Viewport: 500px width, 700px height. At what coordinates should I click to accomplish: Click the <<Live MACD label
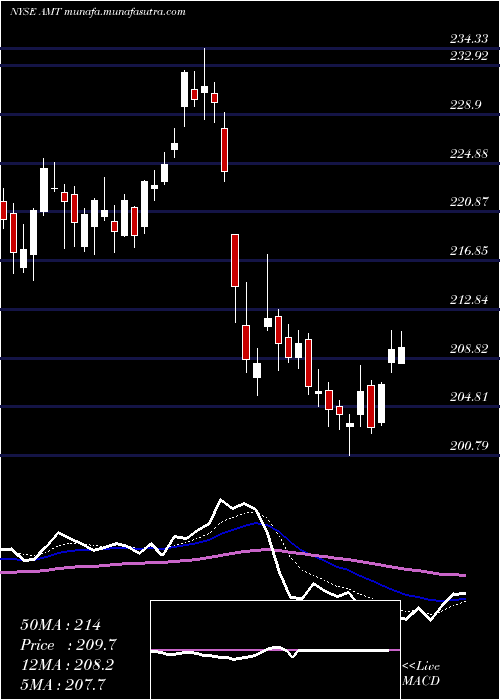421,674
